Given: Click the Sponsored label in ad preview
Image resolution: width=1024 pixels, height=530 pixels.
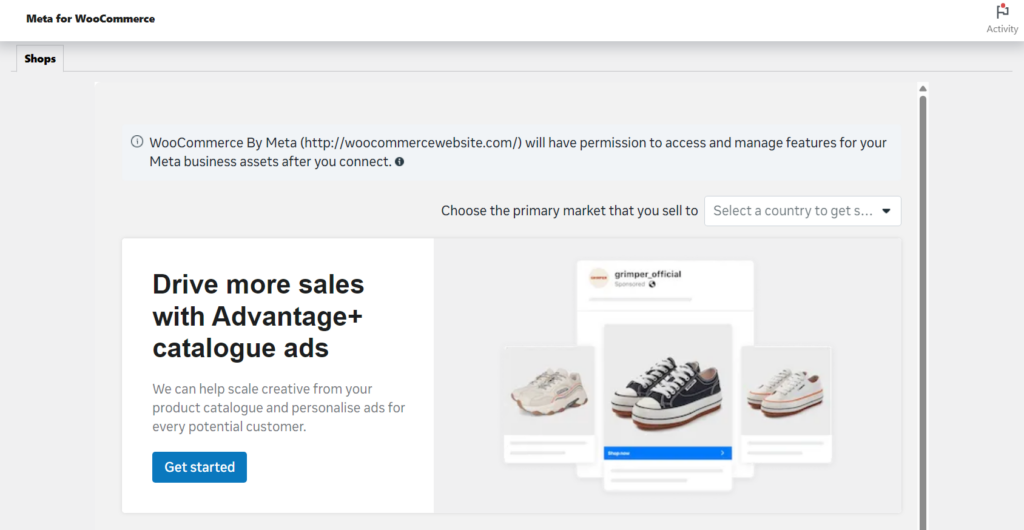Looking at the screenshot, I should [x=630, y=285].
